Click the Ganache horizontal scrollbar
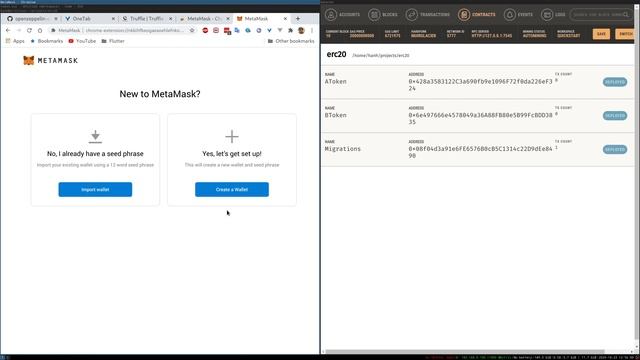 464,351
